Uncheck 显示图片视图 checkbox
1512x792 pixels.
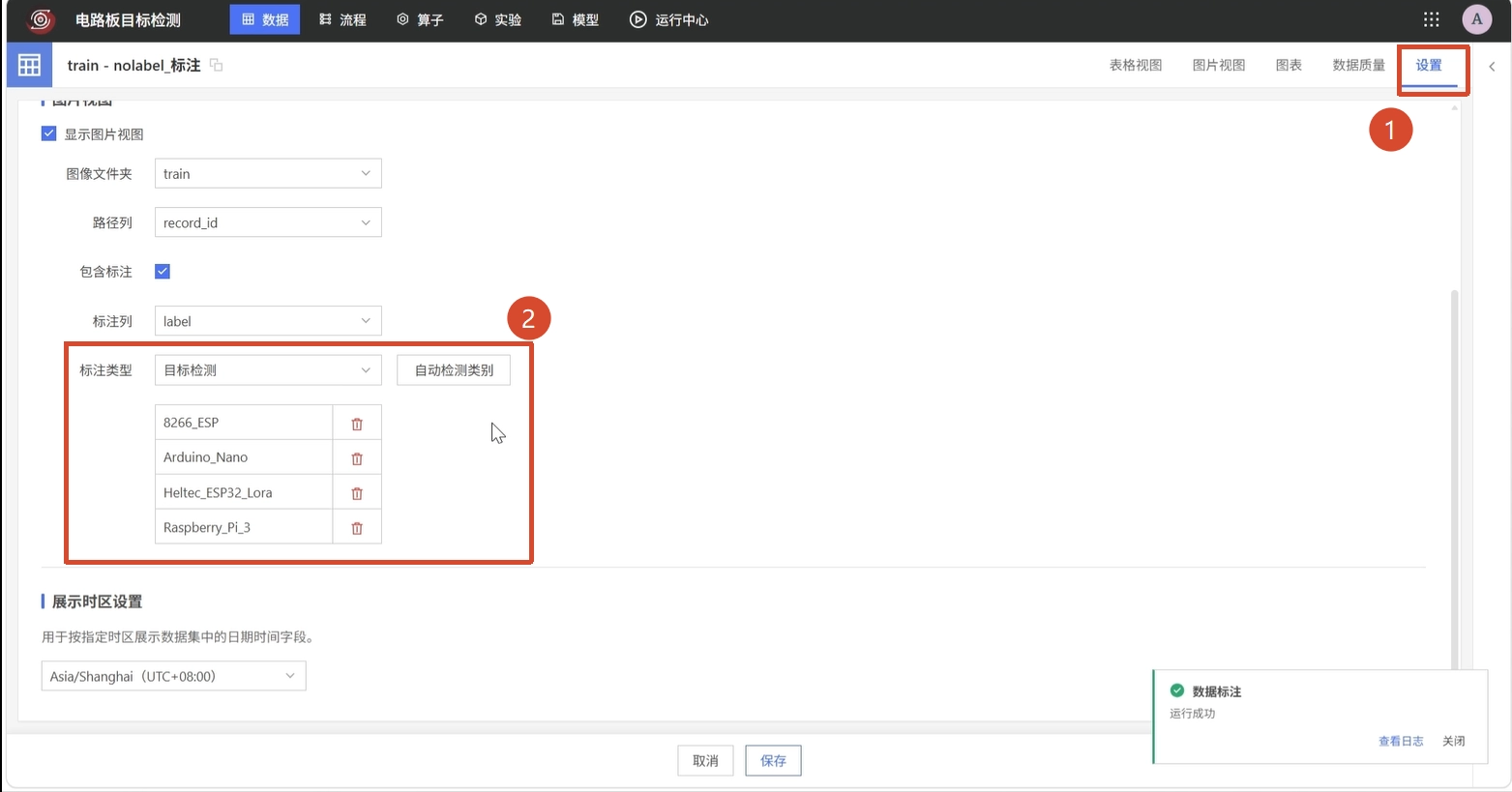tap(49, 133)
